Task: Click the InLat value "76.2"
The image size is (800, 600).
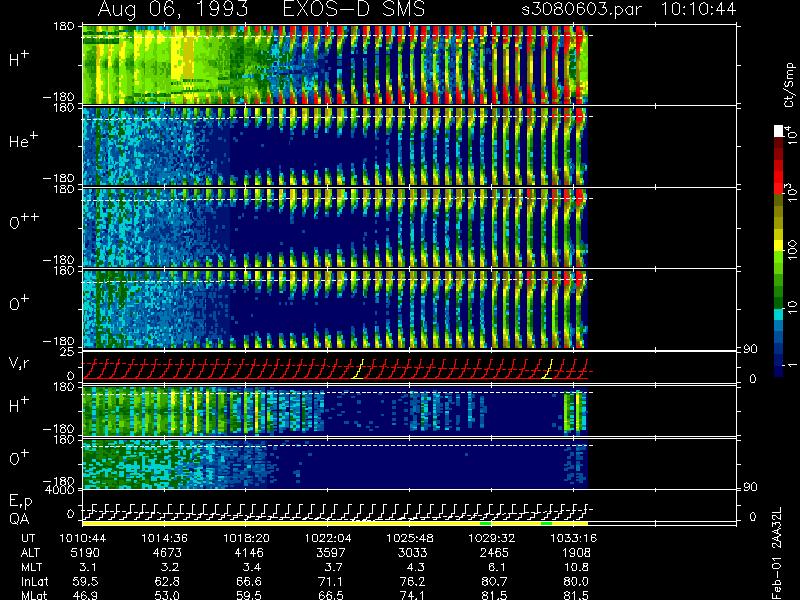Action: [412, 581]
